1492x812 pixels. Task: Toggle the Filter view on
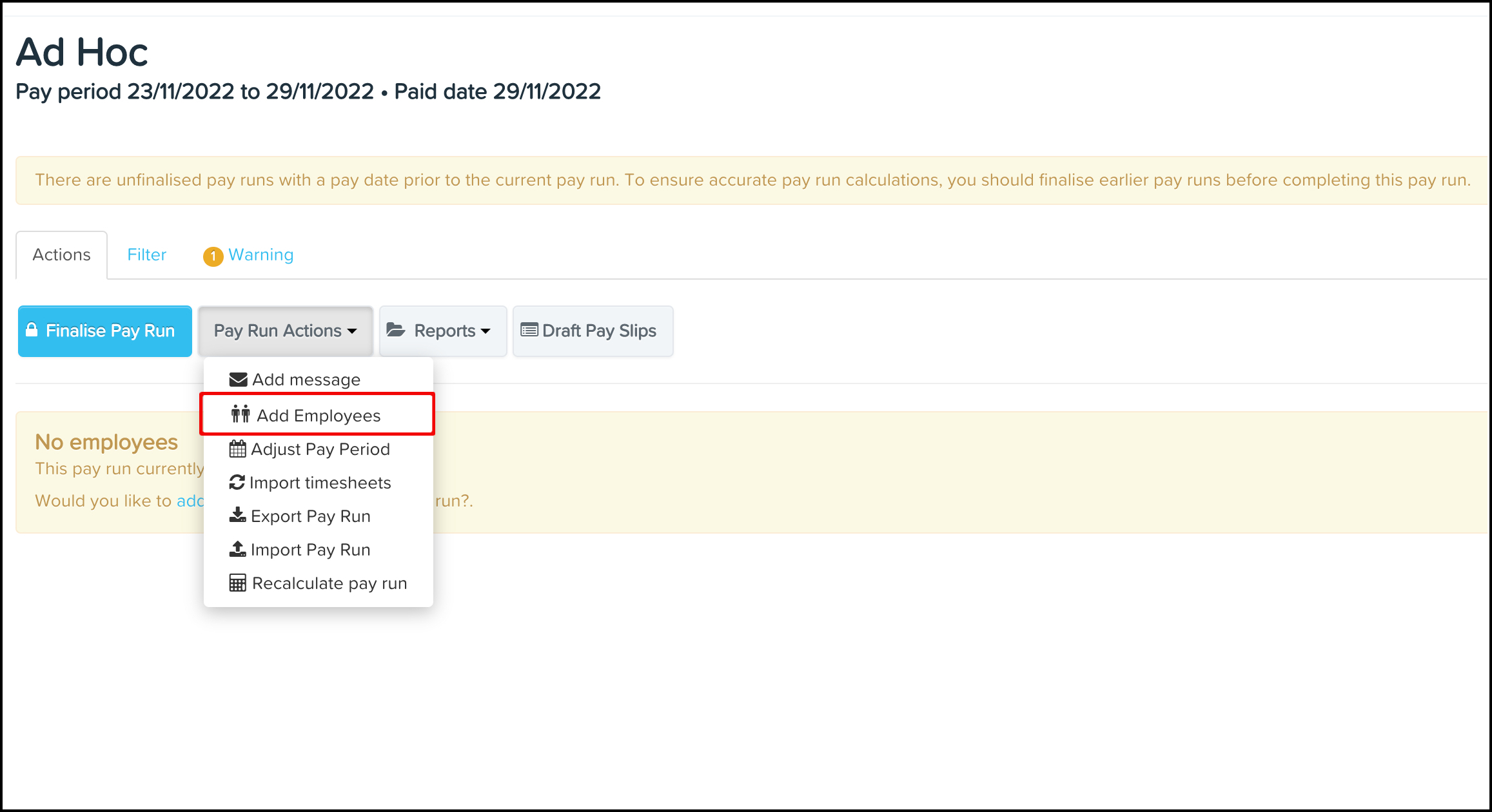146,255
